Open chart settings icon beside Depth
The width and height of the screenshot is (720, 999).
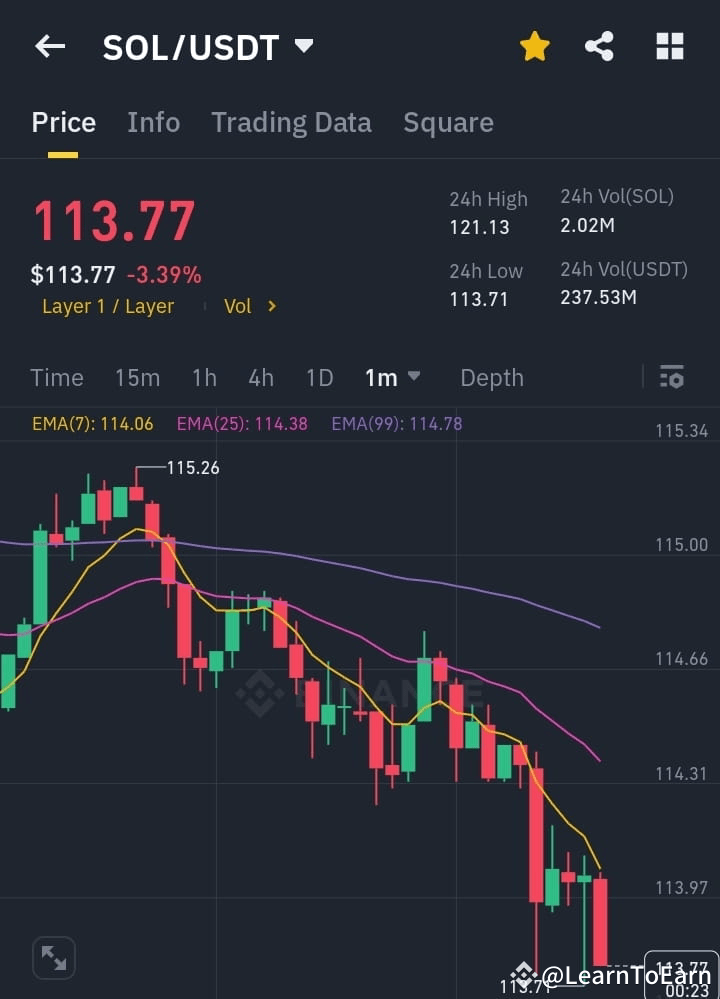(x=671, y=378)
